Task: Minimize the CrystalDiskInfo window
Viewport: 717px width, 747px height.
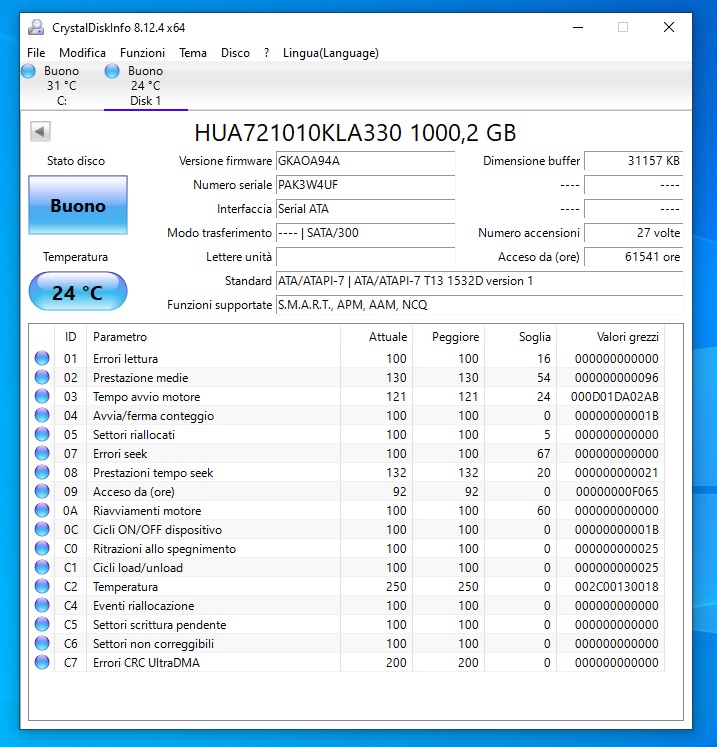Action: coord(578,28)
